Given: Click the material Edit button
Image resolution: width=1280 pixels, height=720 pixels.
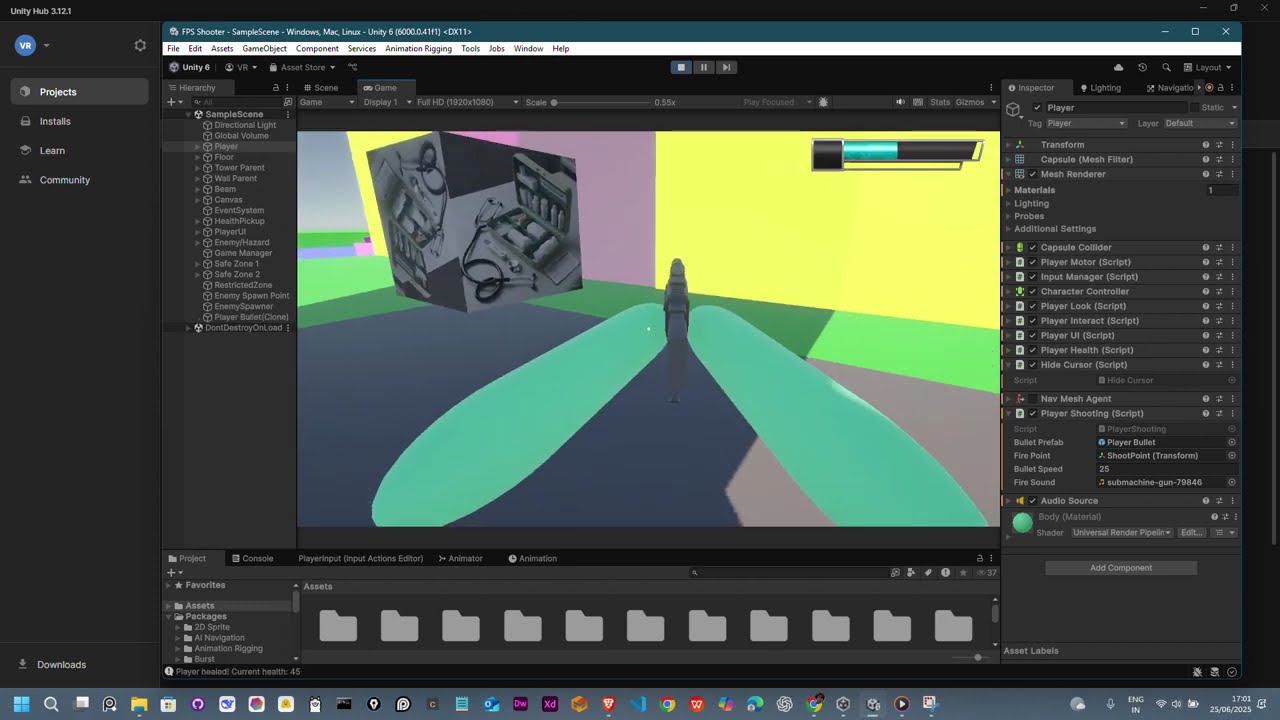Looking at the screenshot, I should (x=1191, y=533).
